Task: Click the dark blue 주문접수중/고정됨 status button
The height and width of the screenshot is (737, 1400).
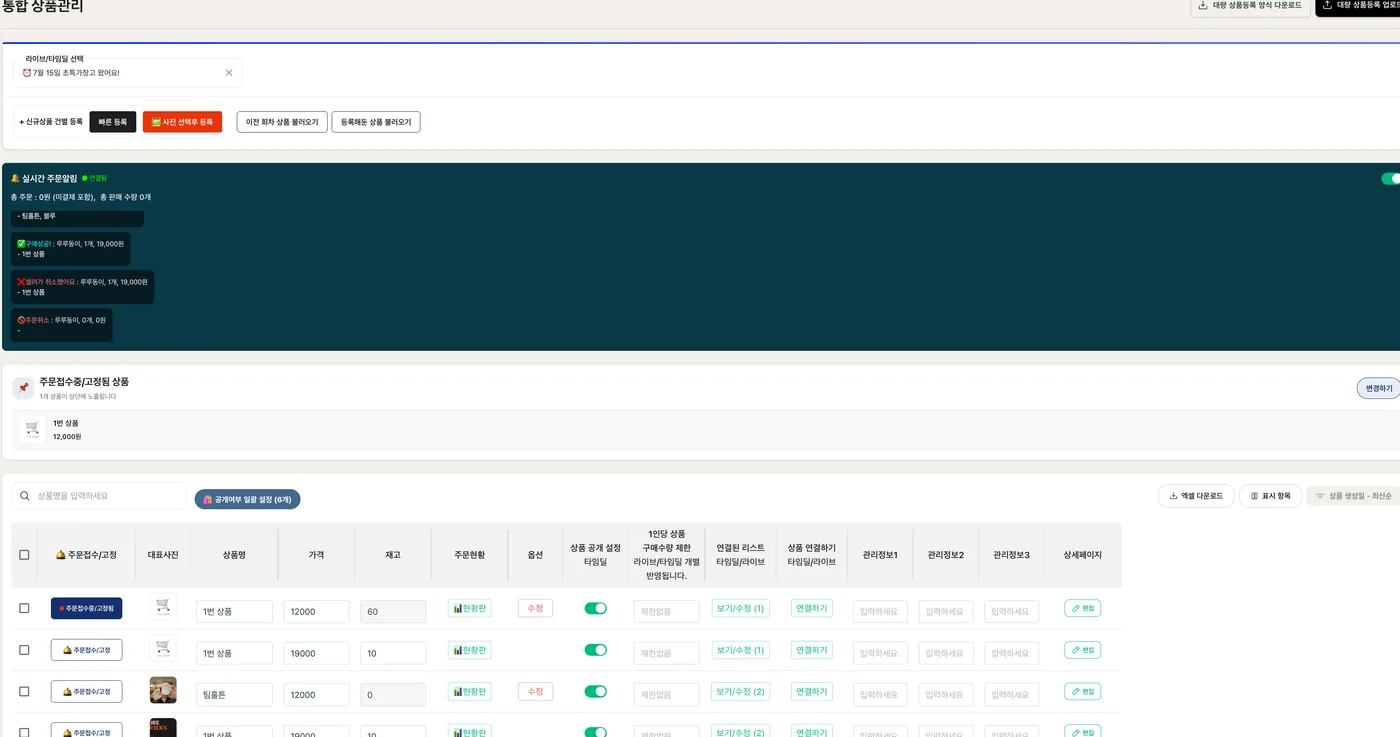Action: pyautogui.click(x=86, y=608)
